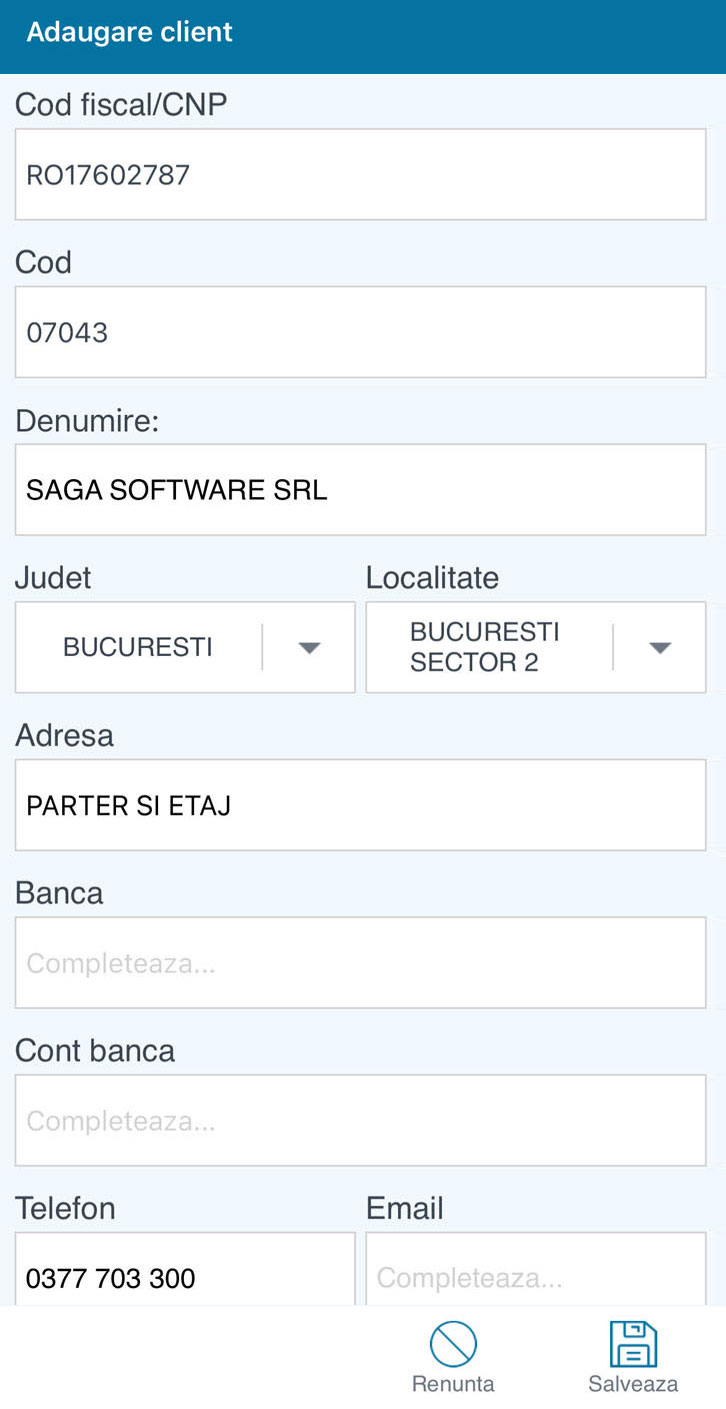Expand the Localitate dropdown arrow

(x=659, y=648)
